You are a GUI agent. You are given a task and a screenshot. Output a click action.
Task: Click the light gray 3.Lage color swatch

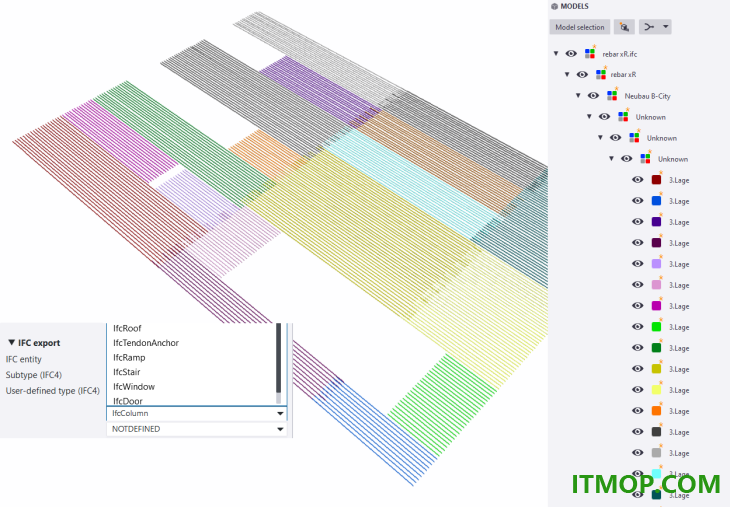[656, 453]
